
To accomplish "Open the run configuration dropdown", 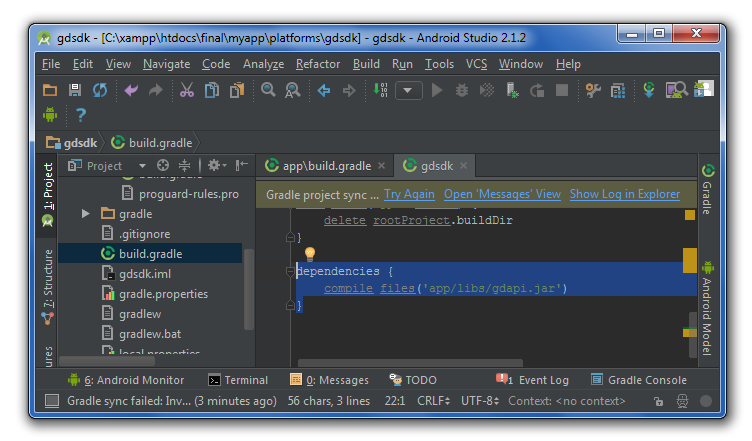I will point(409,90).
